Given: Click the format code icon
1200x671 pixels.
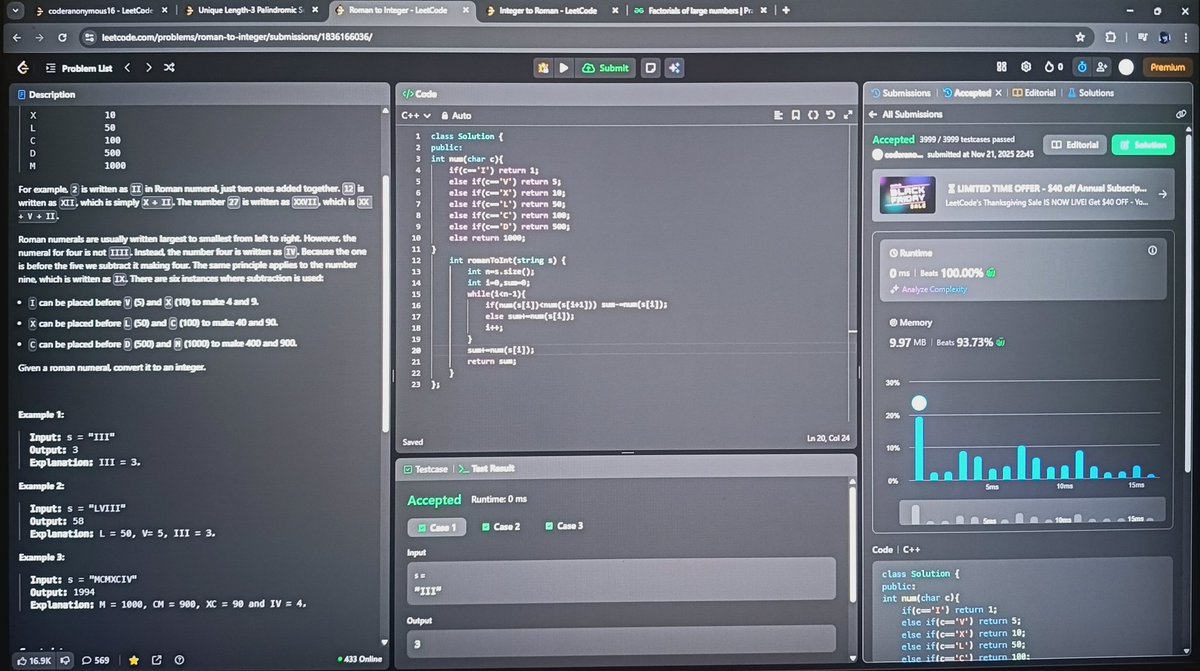Looking at the screenshot, I should point(778,115).
